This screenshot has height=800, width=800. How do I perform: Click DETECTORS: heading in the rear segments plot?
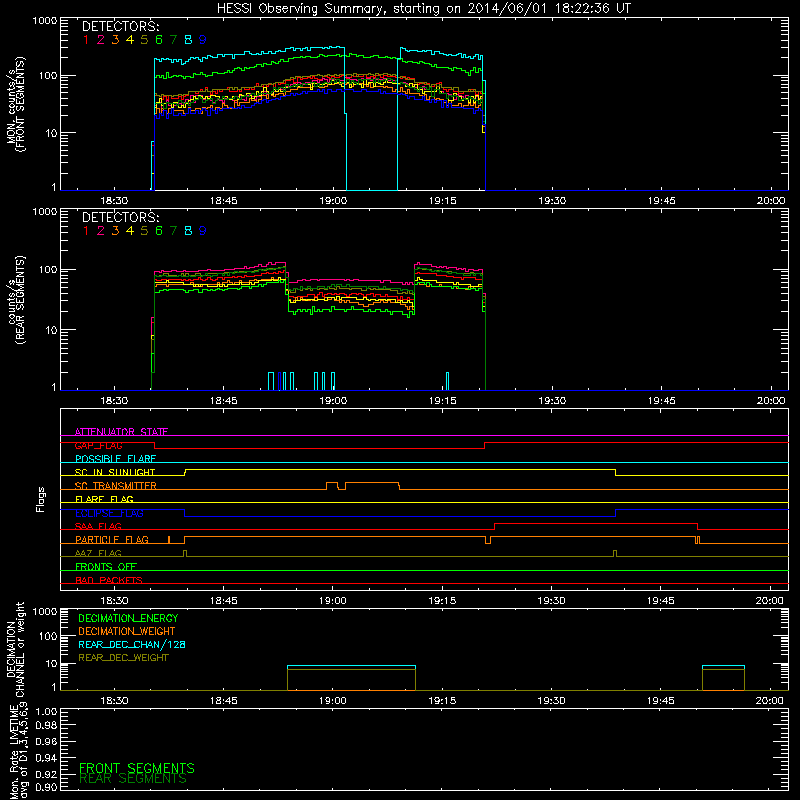[x=121, y=217]
